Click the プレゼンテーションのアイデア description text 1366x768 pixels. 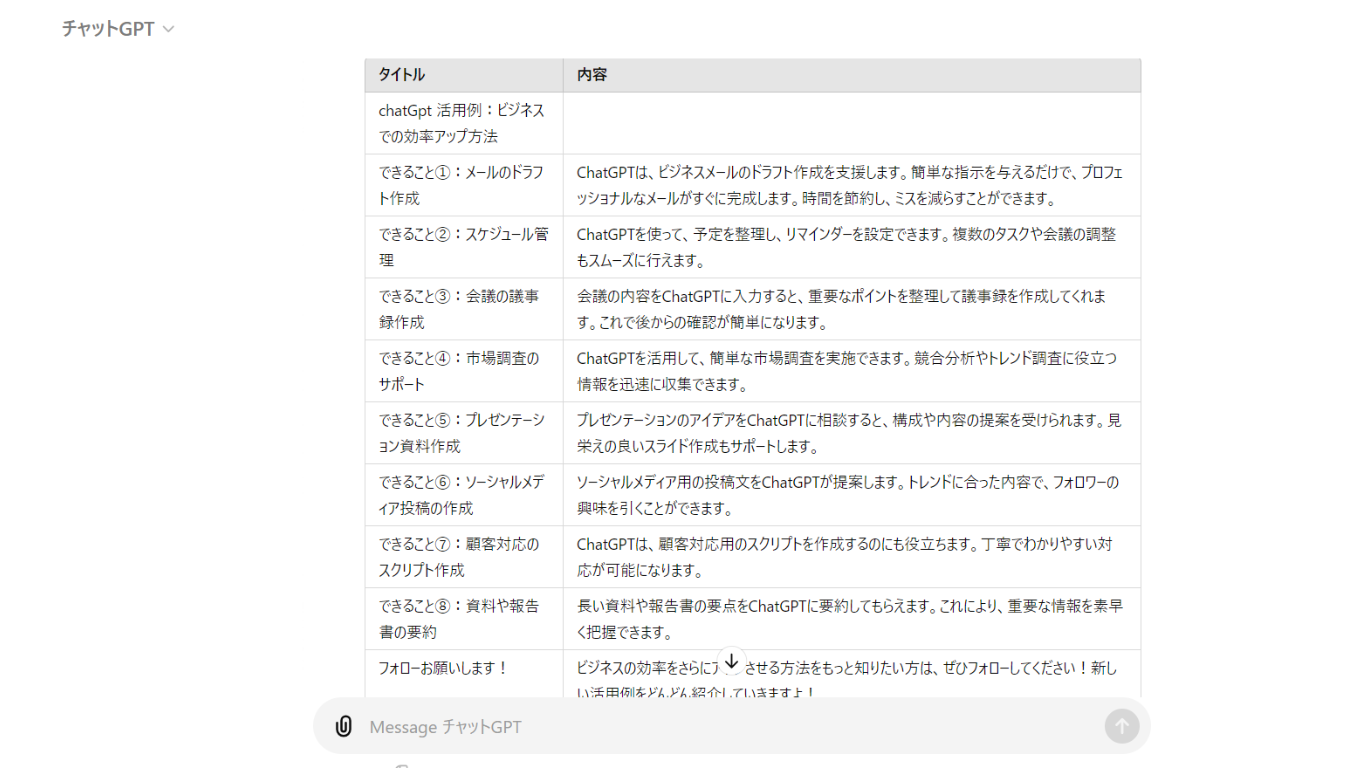tap(849, 433)
